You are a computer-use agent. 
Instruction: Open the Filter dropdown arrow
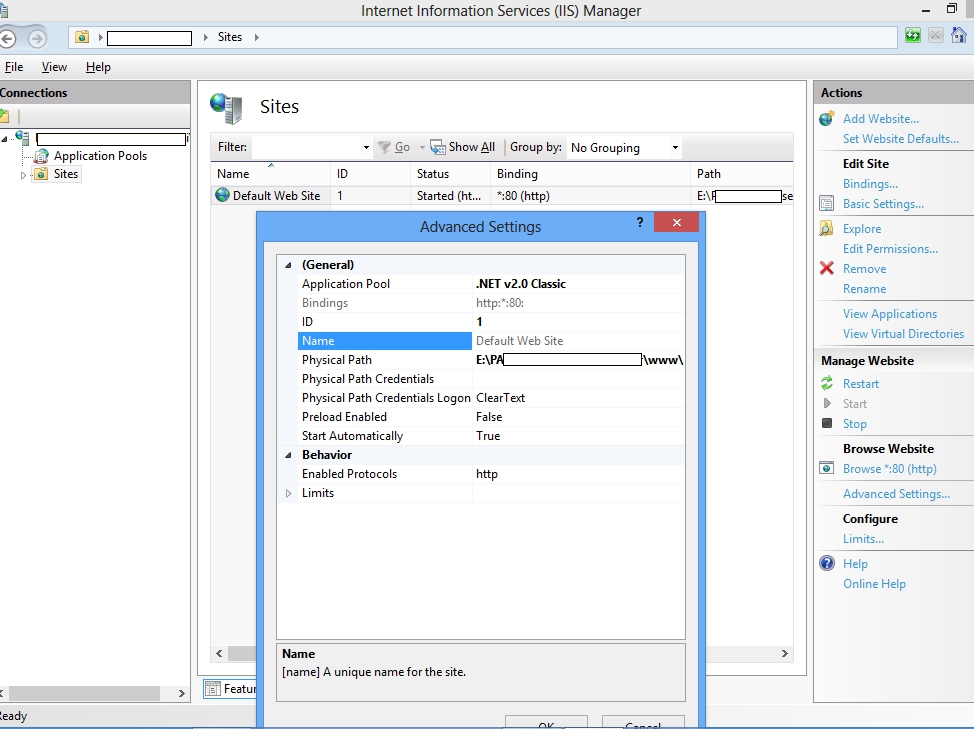click(366, 148)
